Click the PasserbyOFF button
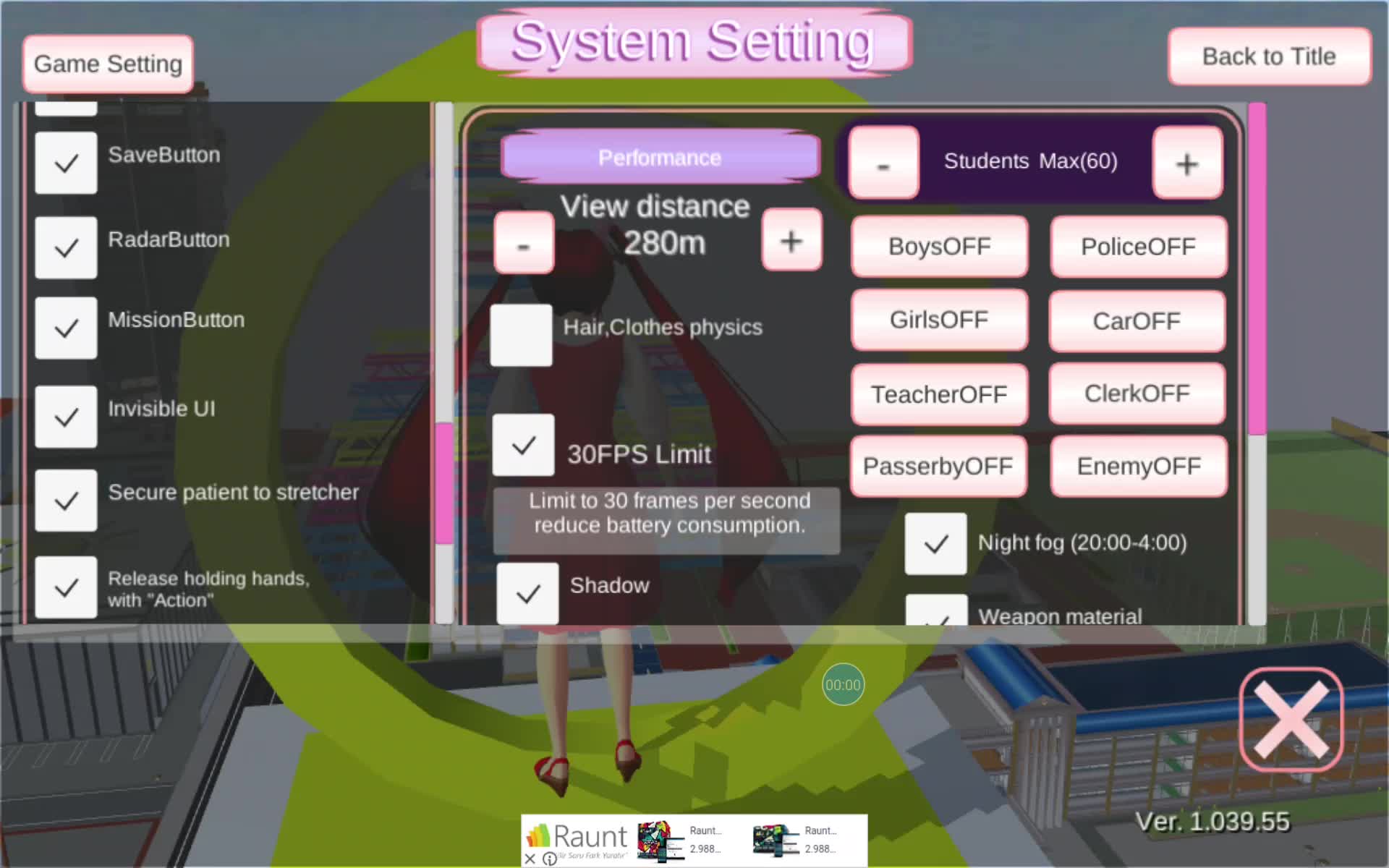Screen dimensions: 1389x868 click(x=938, y=467)
